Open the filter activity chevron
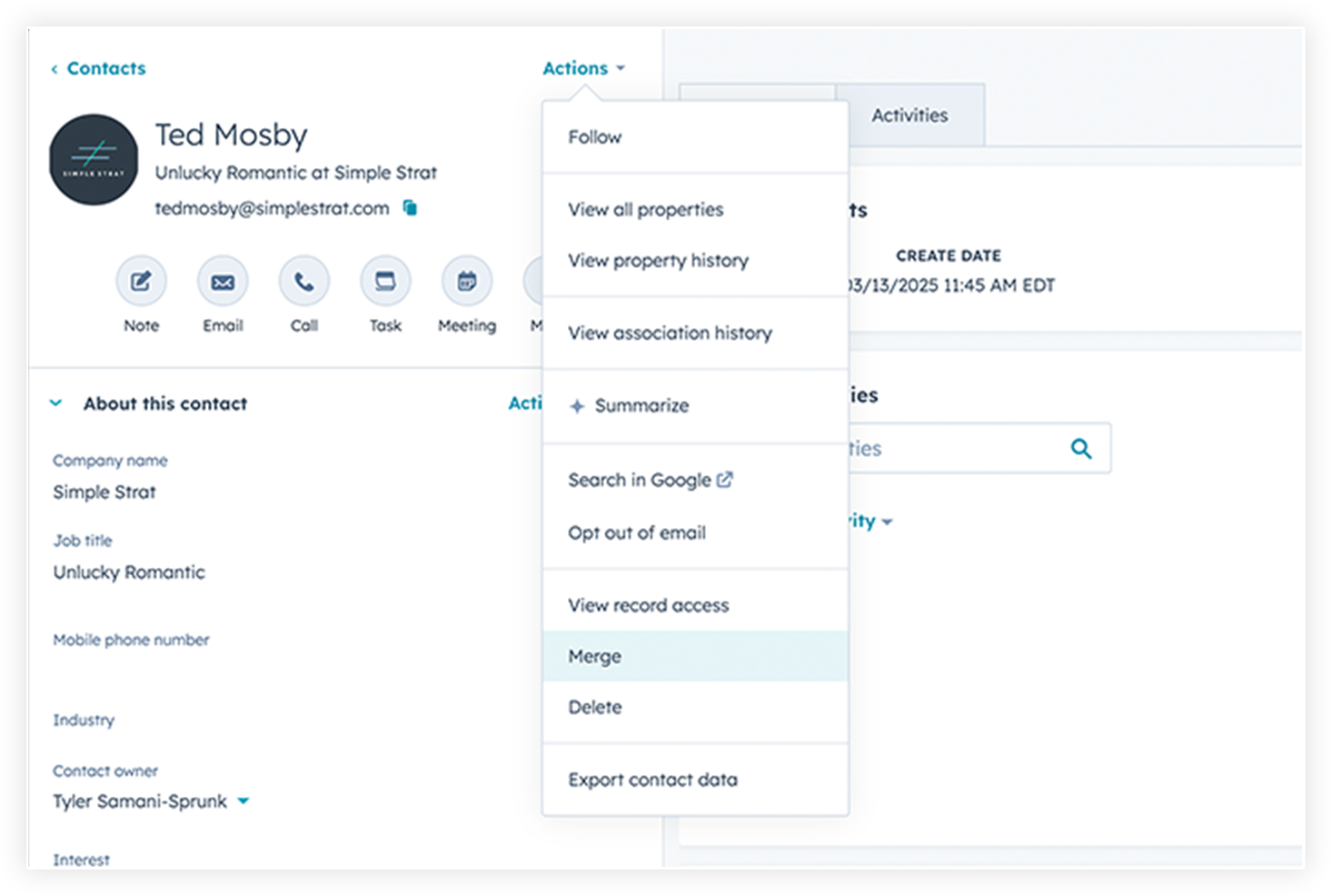Screen dimensions: 1332x896 [889, 521]
